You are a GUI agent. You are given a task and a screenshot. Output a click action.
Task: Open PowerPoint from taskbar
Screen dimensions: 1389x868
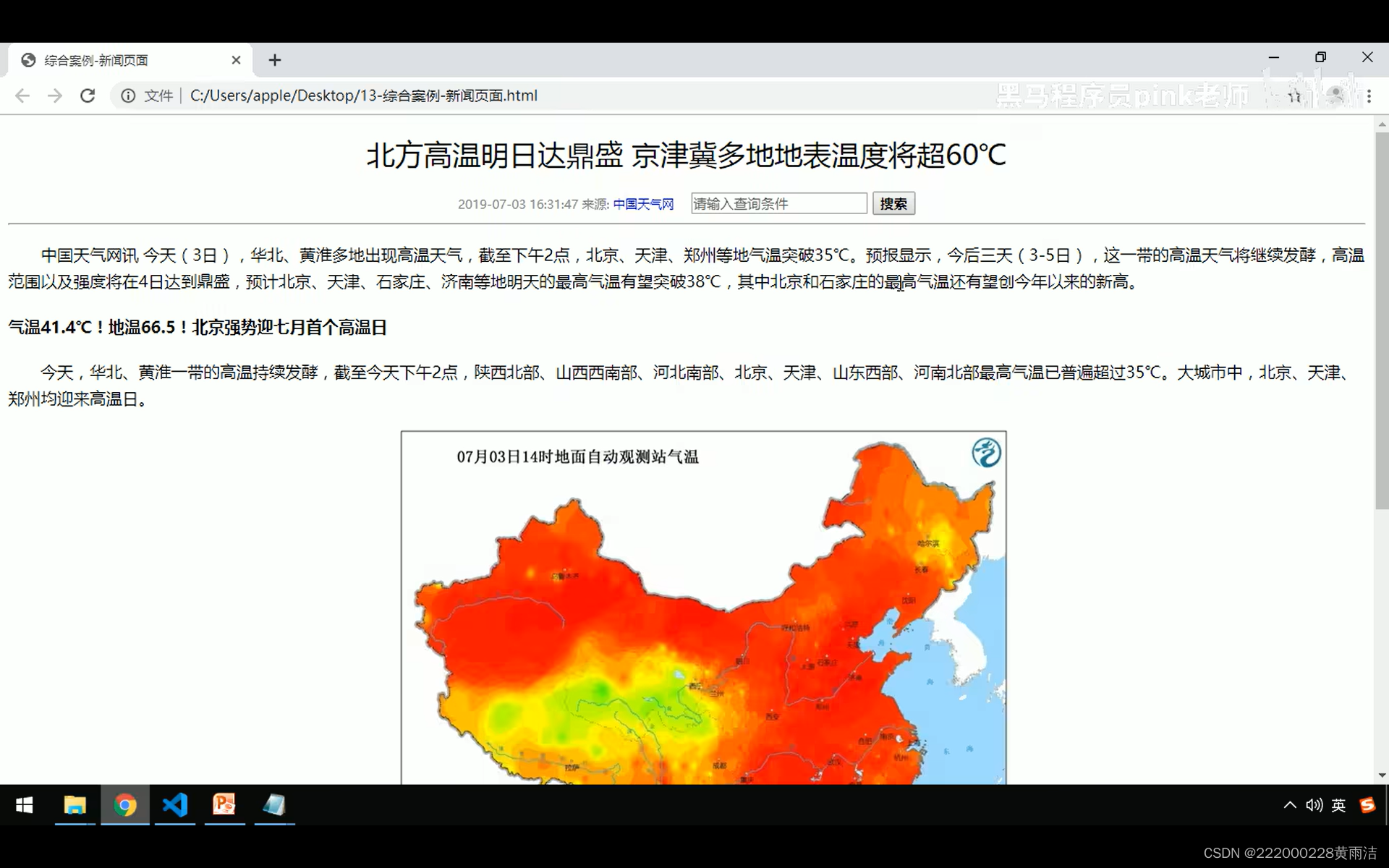pos(224,804)
